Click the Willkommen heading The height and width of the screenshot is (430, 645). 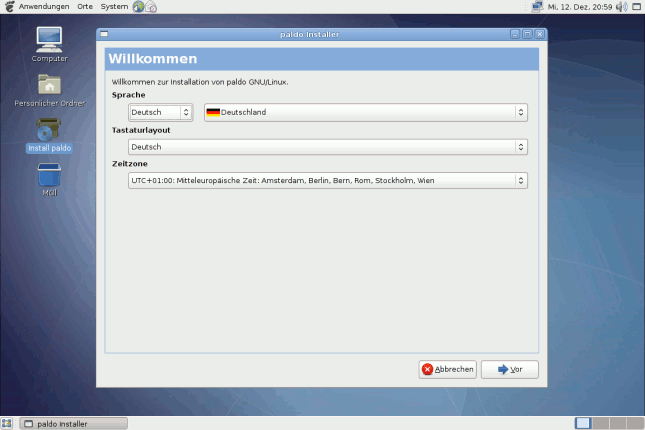click(x=153, y=59)
